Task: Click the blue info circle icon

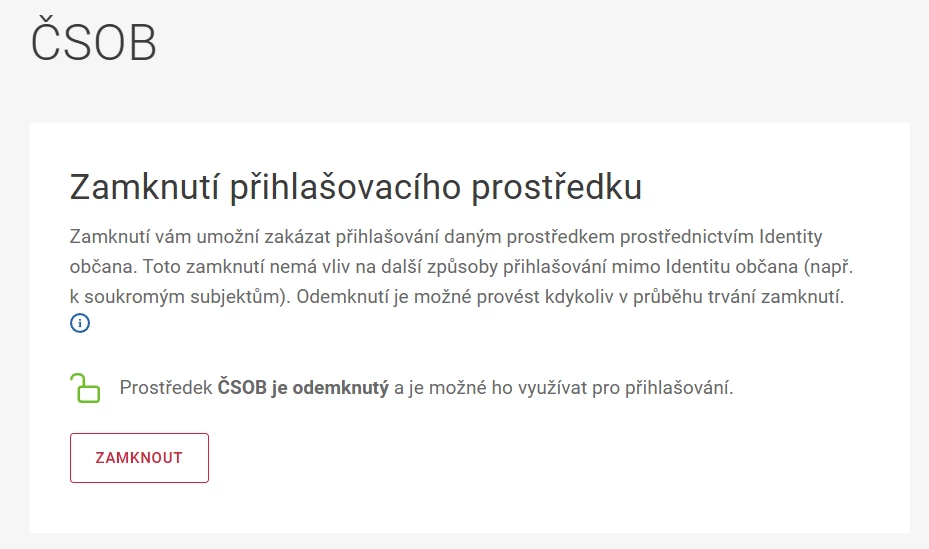Action: 80,323
